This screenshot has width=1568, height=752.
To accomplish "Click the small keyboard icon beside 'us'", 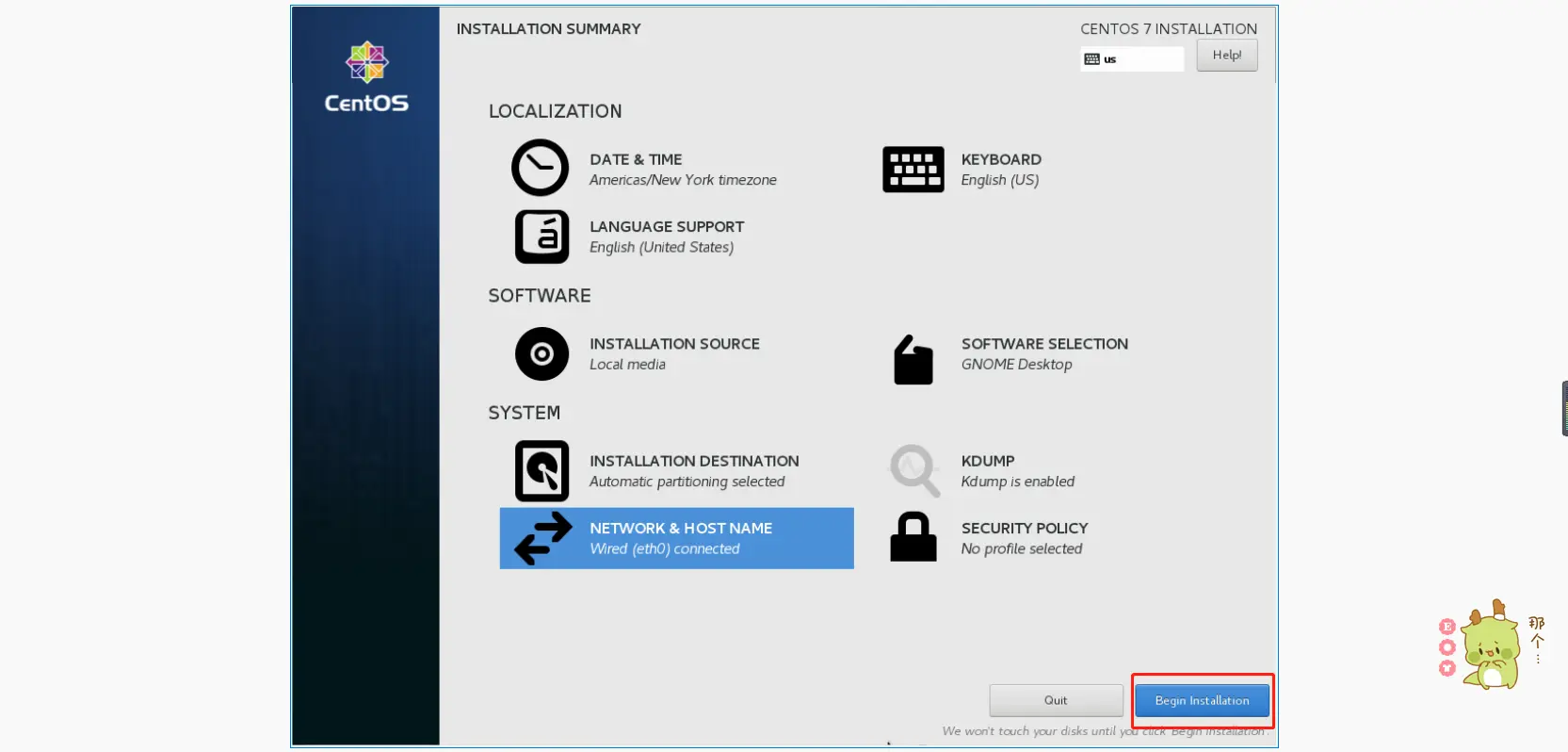I will tap(1091, 59).
